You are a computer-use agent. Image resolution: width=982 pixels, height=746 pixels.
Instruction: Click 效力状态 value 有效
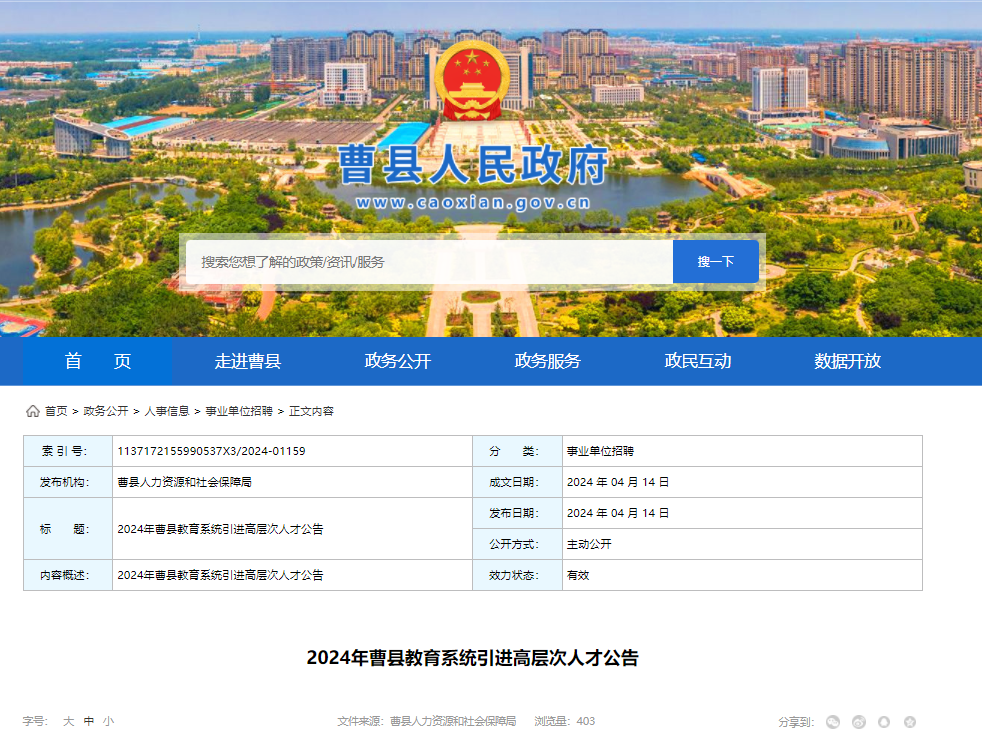click(x=577, y=575)
